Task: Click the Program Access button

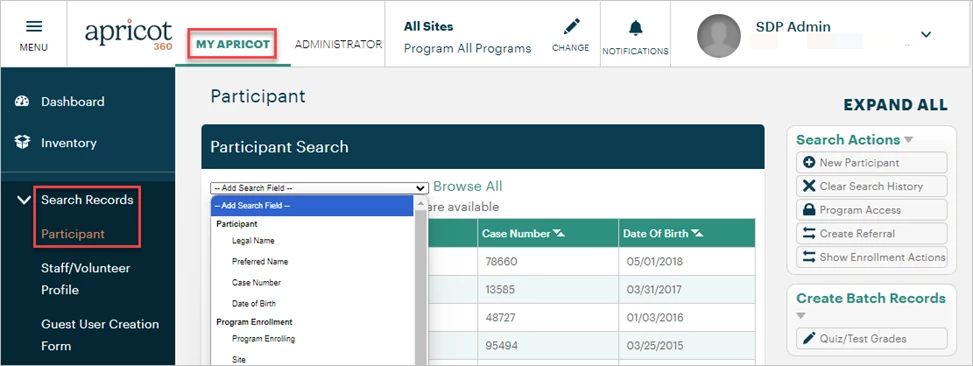Action: (871, 210)
